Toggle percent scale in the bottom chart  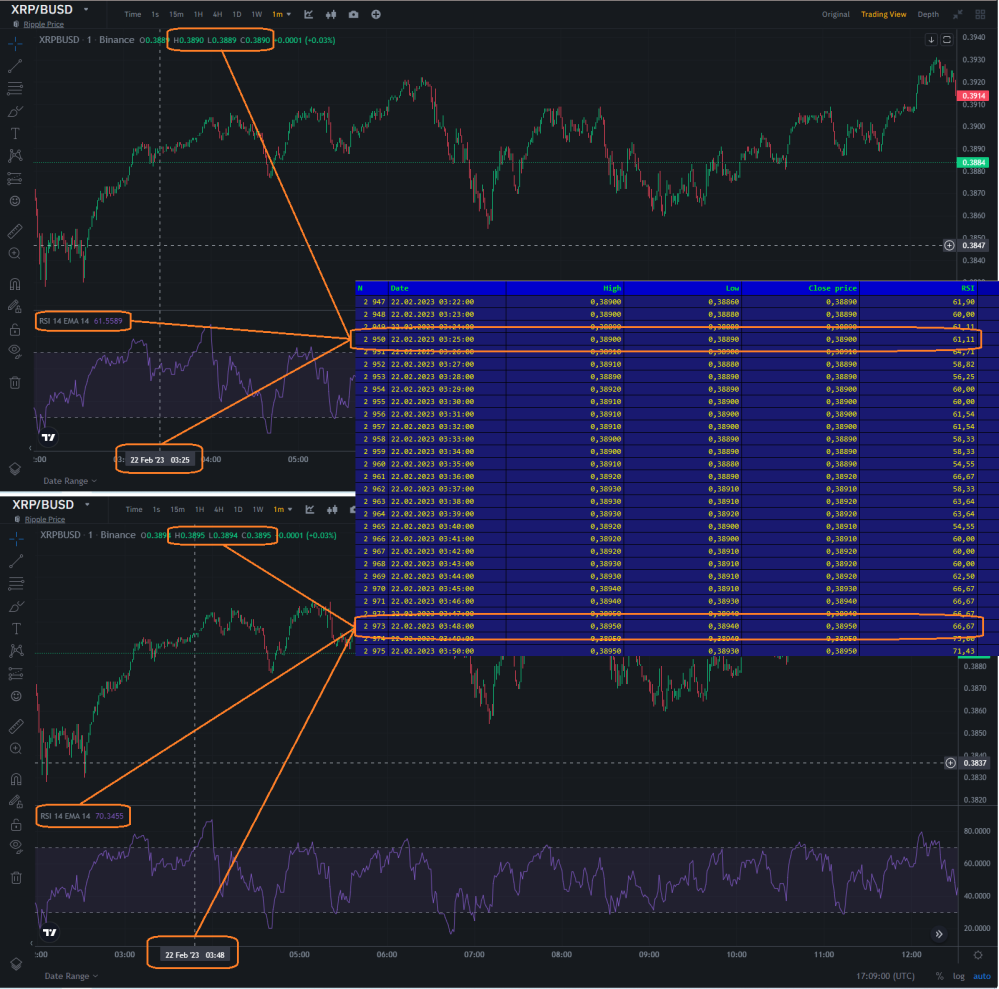(939, 976)
